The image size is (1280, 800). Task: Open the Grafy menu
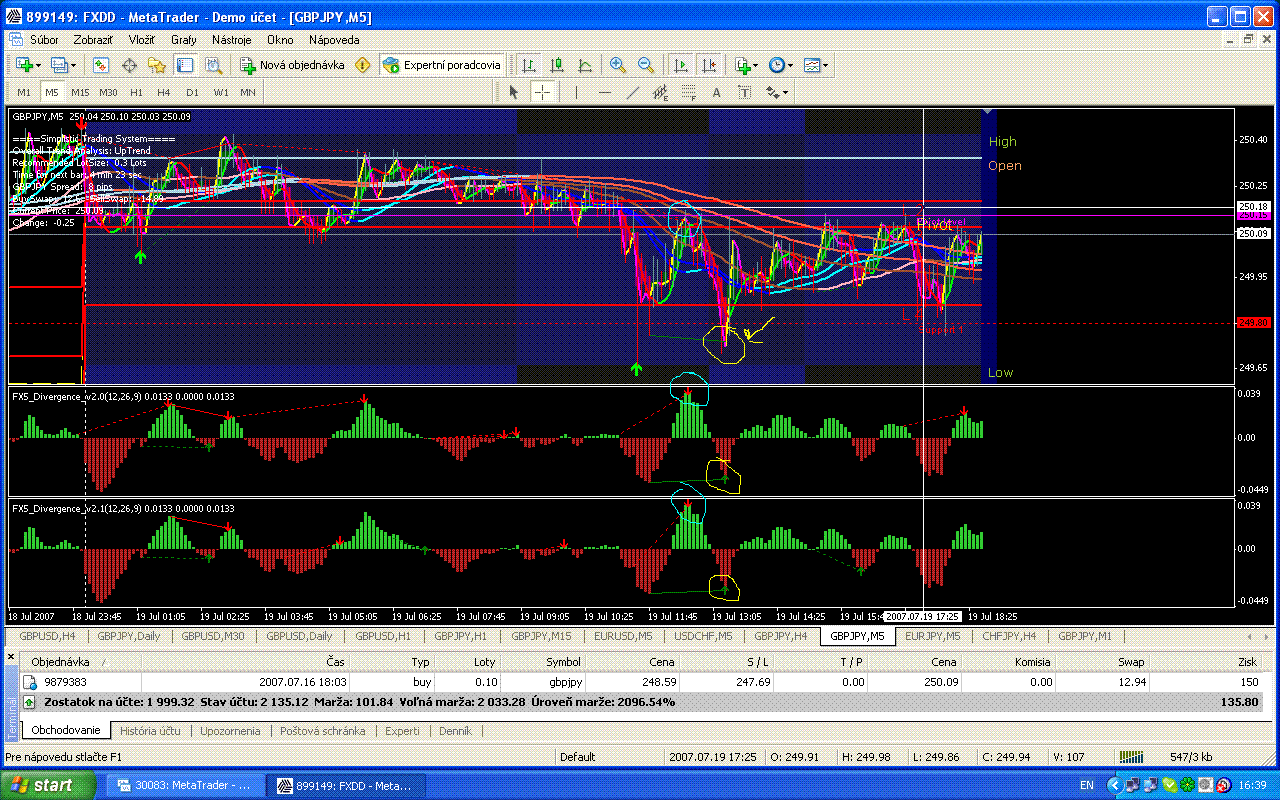click(183, 40)
